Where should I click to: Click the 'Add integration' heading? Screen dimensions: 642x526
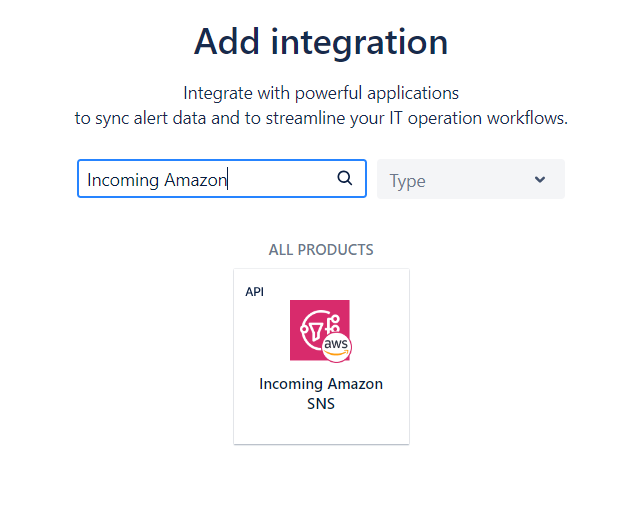pyautogui.click(x=321, y=42)
